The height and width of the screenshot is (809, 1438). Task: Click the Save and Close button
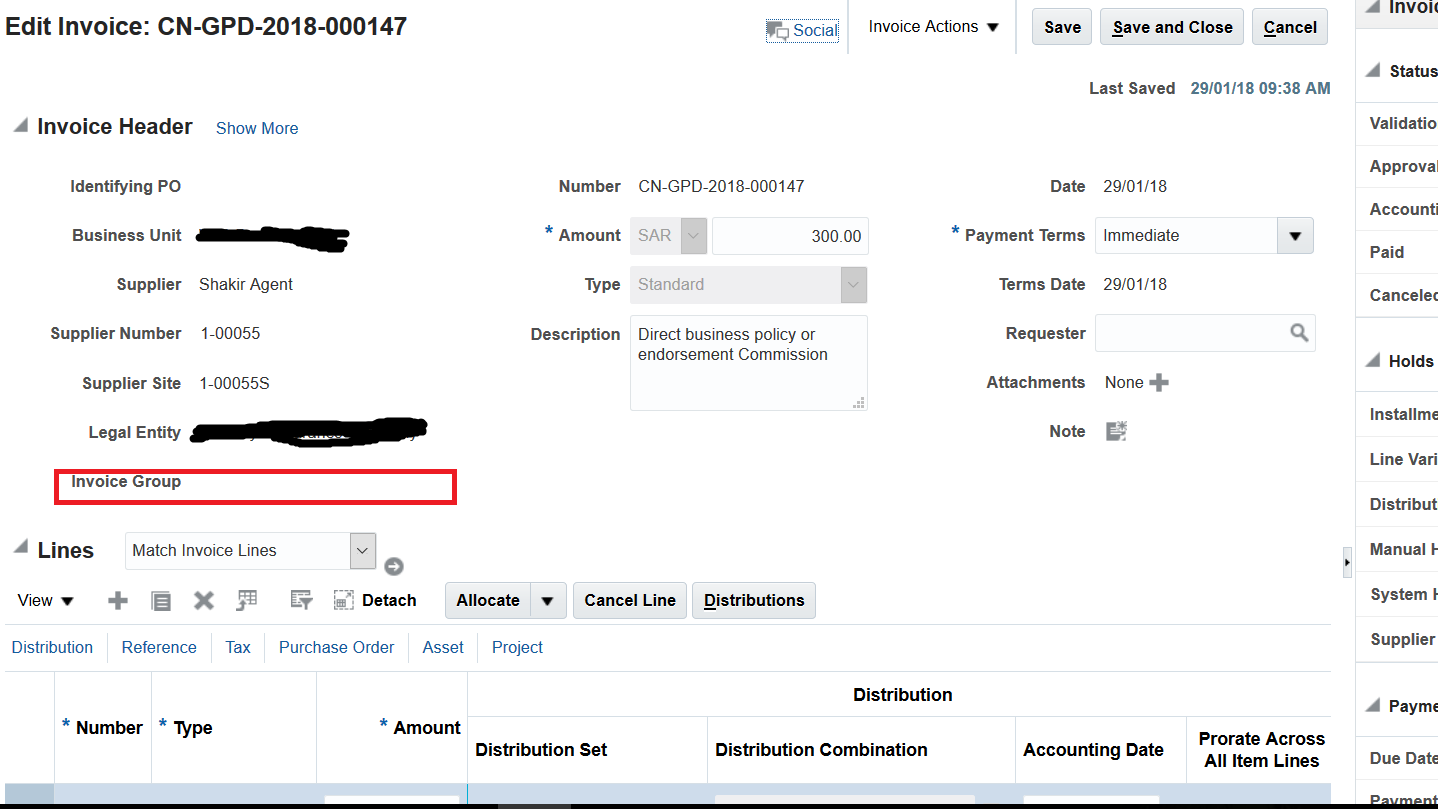click(1171, 27)
